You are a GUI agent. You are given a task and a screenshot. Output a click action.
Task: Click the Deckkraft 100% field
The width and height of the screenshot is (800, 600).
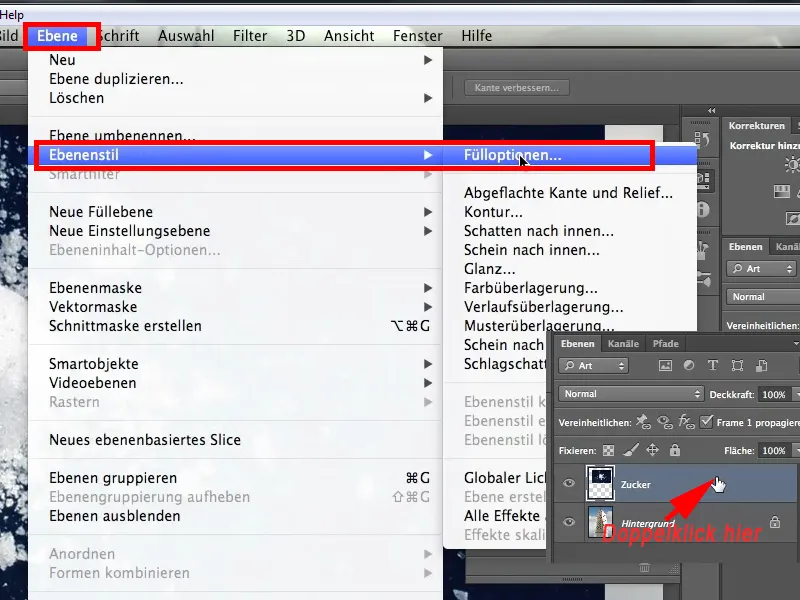click(x=774, y=394)
